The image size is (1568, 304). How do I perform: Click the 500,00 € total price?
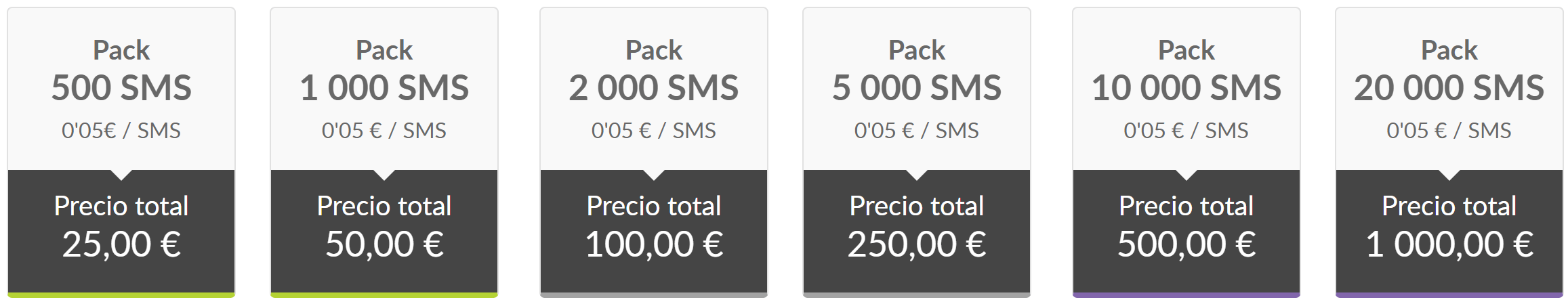tap(1187, 244)
